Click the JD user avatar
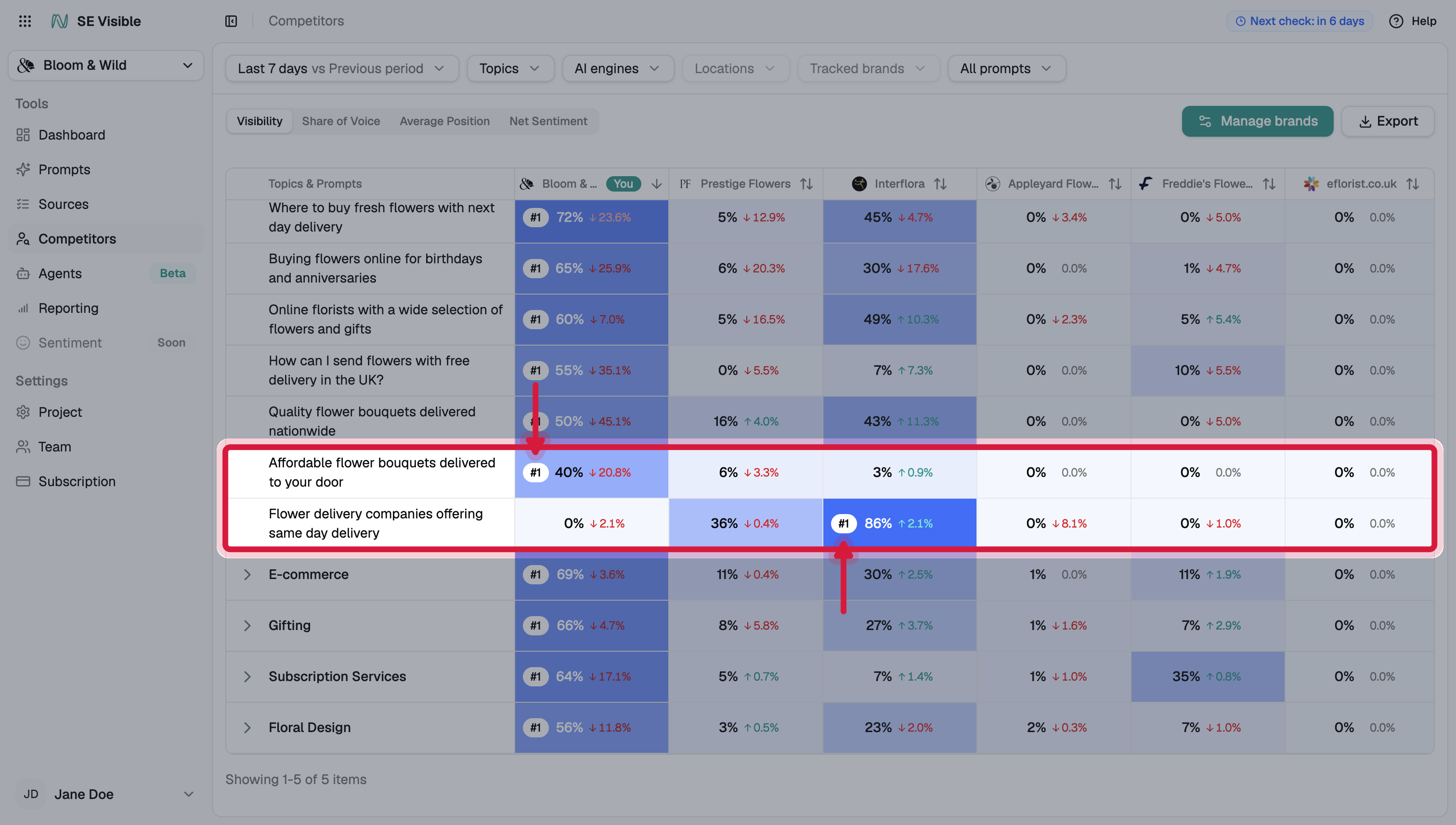Image resolution: width=1456 pixels, height=825 pixels. click(31, 794)
